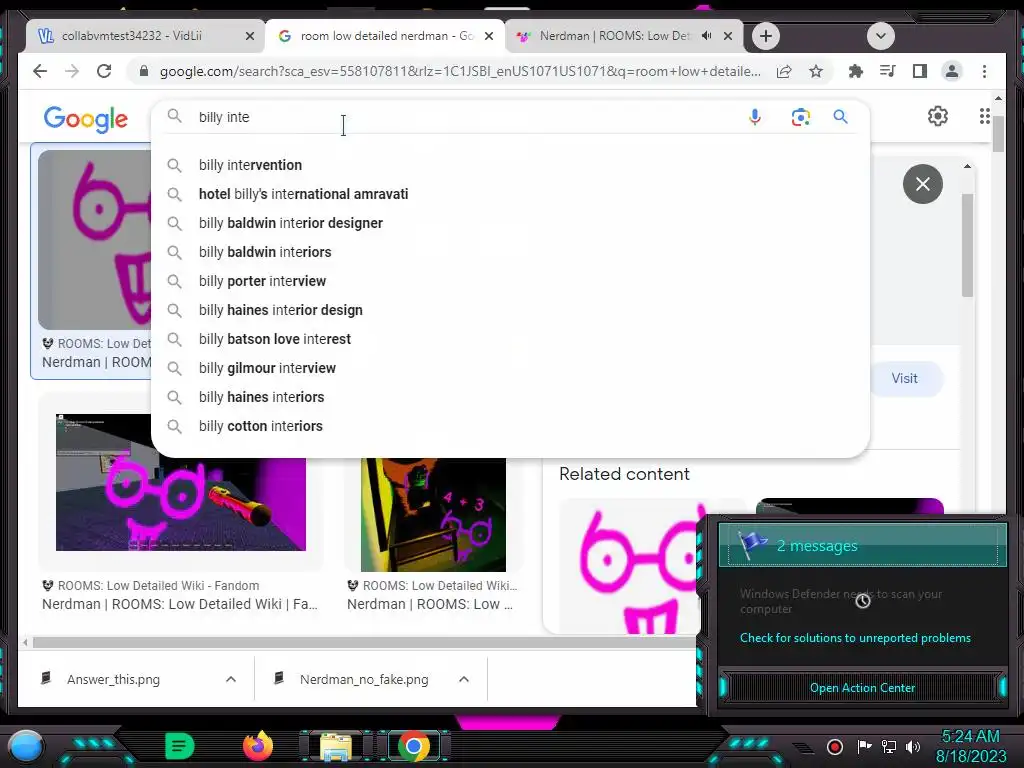Click in the Google search input field
1024x768 pixels.
coord(467,117)
